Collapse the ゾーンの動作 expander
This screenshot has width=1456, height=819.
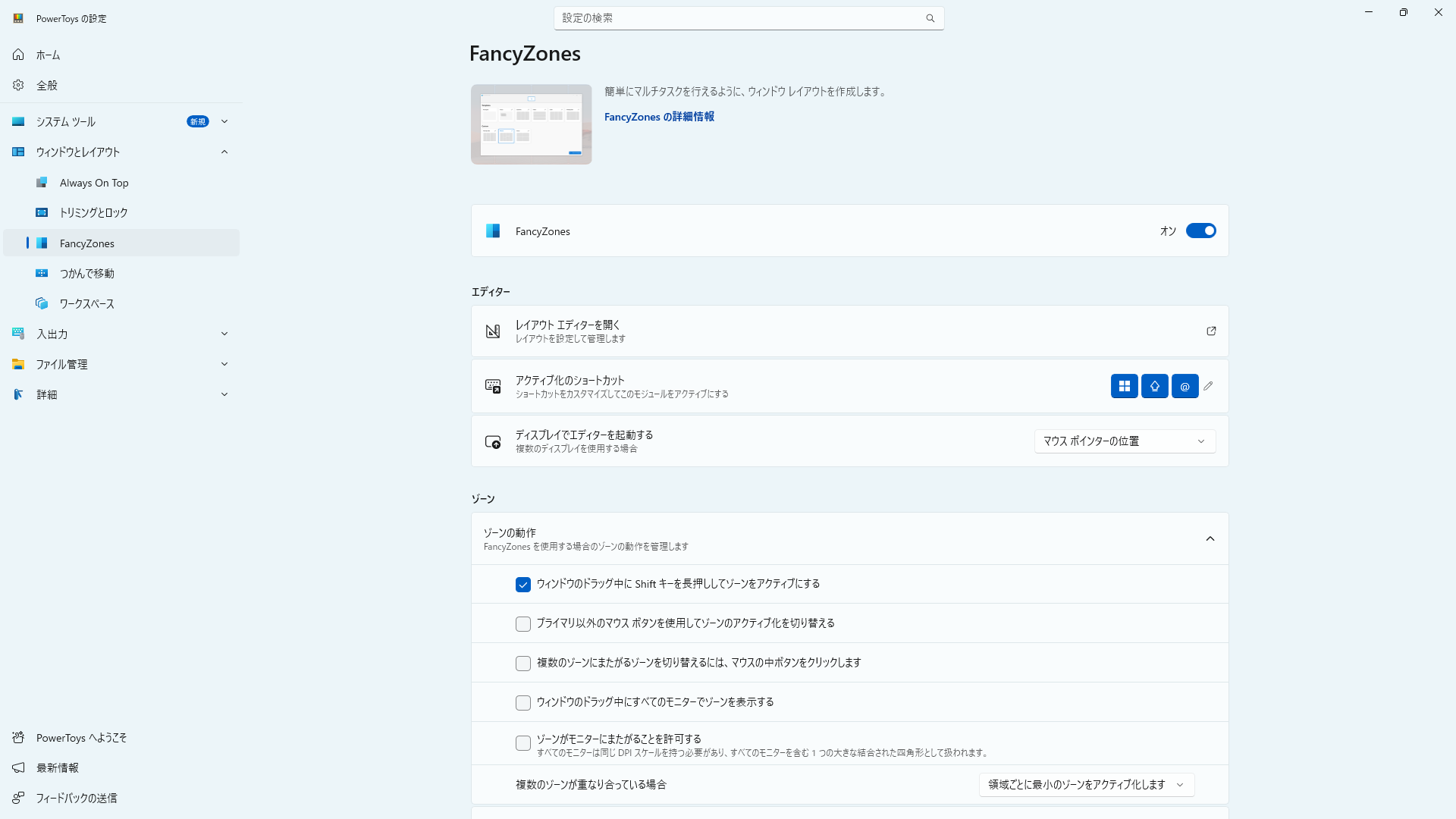coord(1210,539)
